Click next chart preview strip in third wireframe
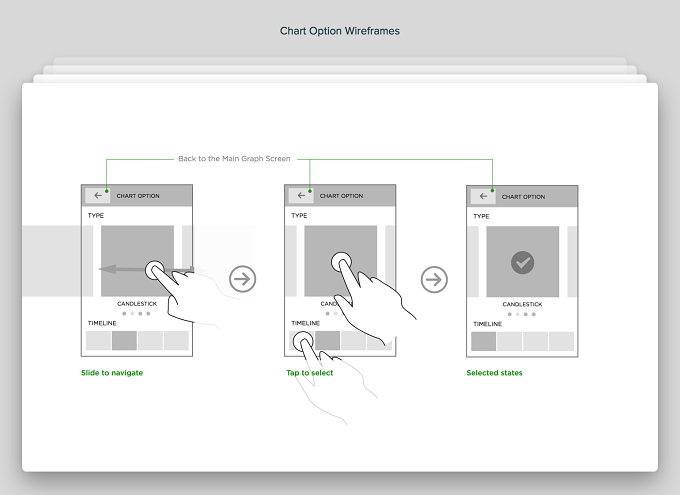Screen dimensions: 680x495 point(572,262)
